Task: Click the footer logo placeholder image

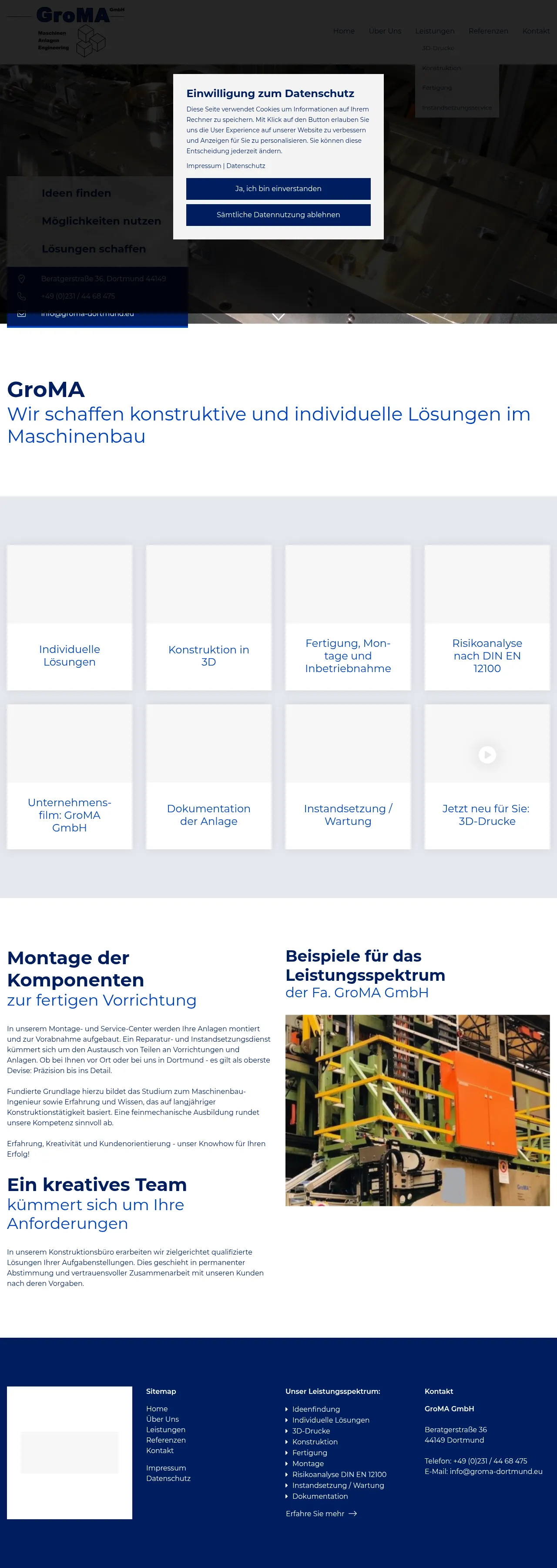Action: (x=69, y=1452)
